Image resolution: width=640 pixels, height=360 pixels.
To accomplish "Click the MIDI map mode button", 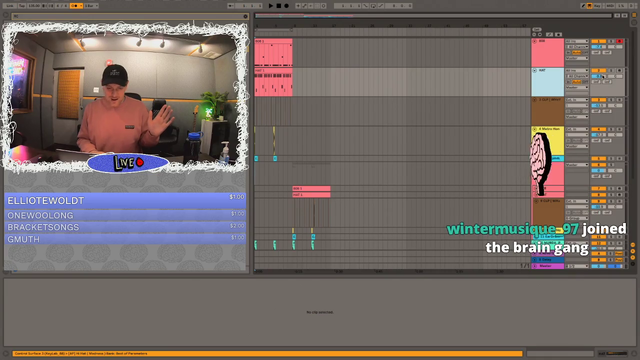I will (609, 6).
